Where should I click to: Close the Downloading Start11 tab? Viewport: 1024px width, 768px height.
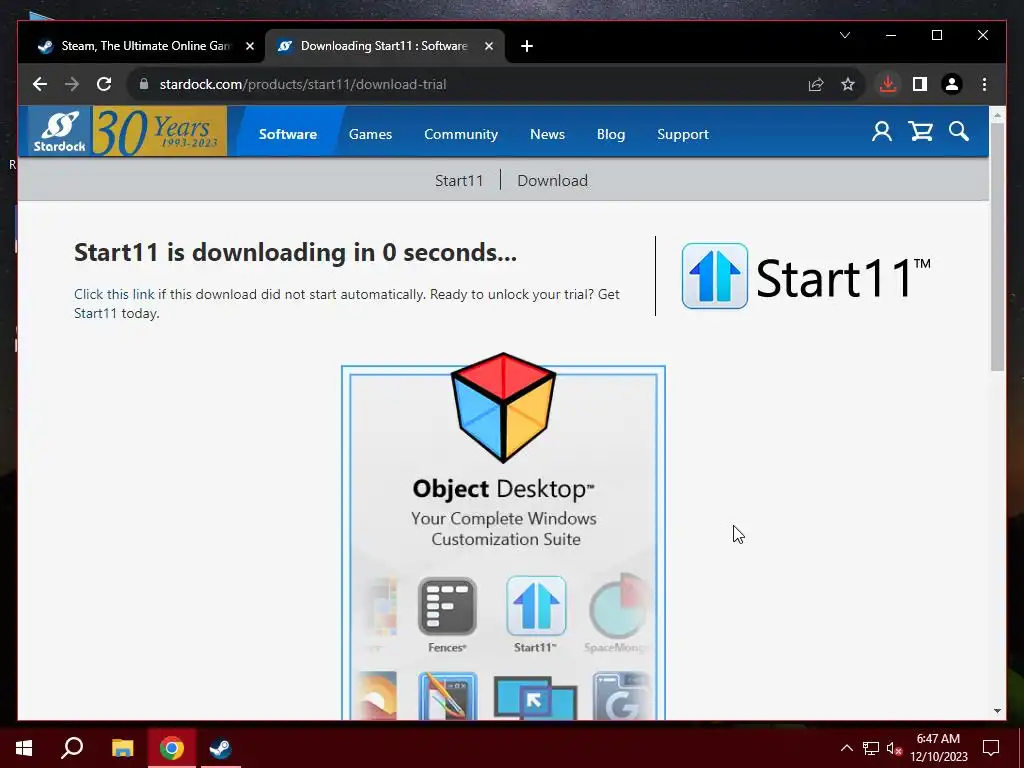coord(488,46)
